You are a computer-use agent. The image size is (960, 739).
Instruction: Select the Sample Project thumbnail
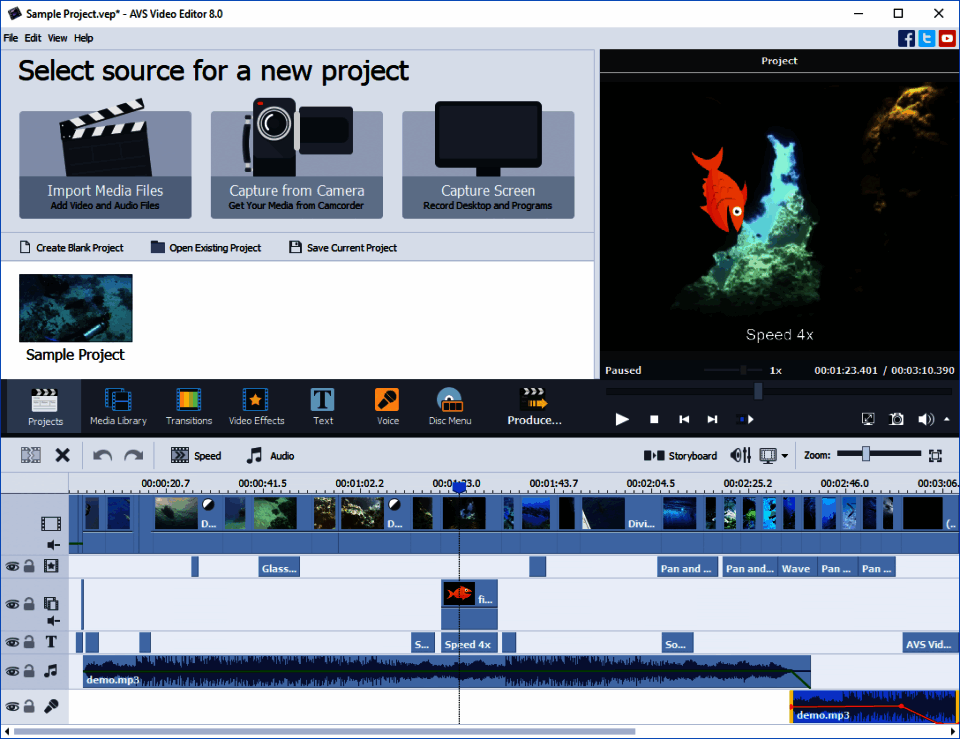tap(75, 307)
